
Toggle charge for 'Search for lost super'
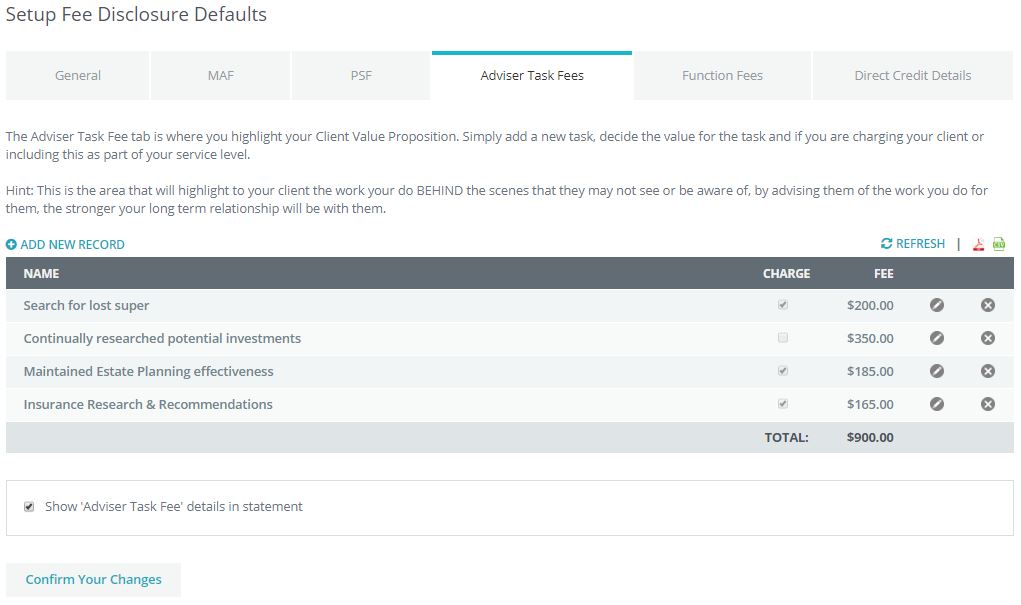tap(783, 305)
